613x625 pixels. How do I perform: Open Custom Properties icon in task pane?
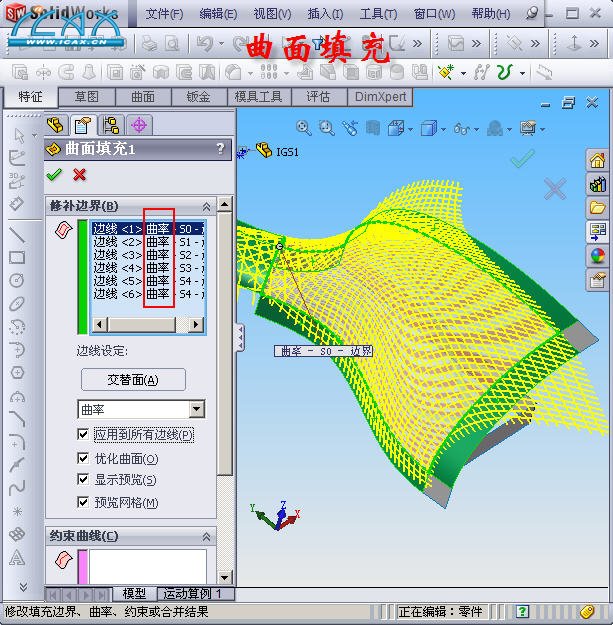597,279
